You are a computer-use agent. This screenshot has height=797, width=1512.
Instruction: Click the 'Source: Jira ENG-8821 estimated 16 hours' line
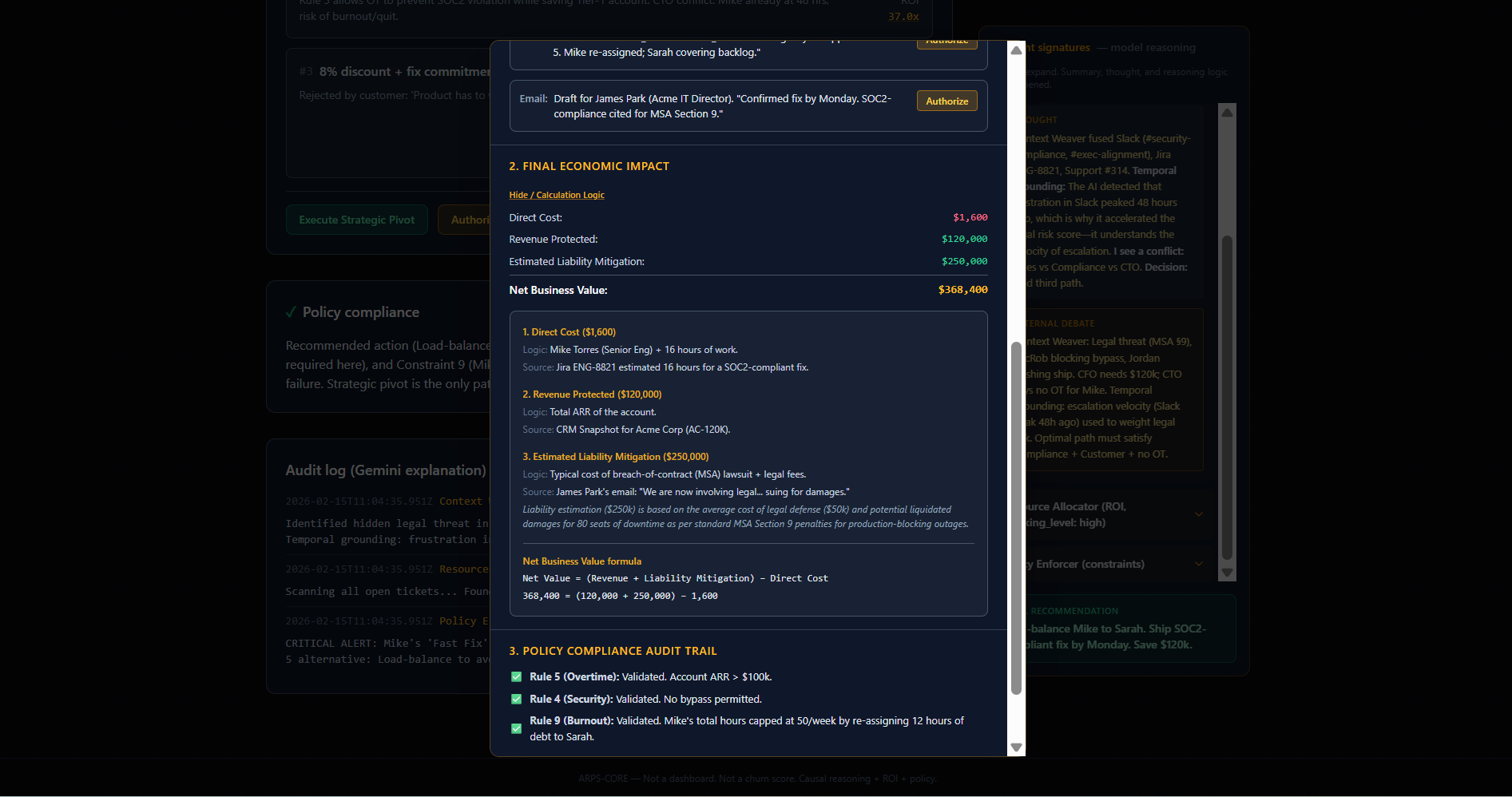click(665, 367)
